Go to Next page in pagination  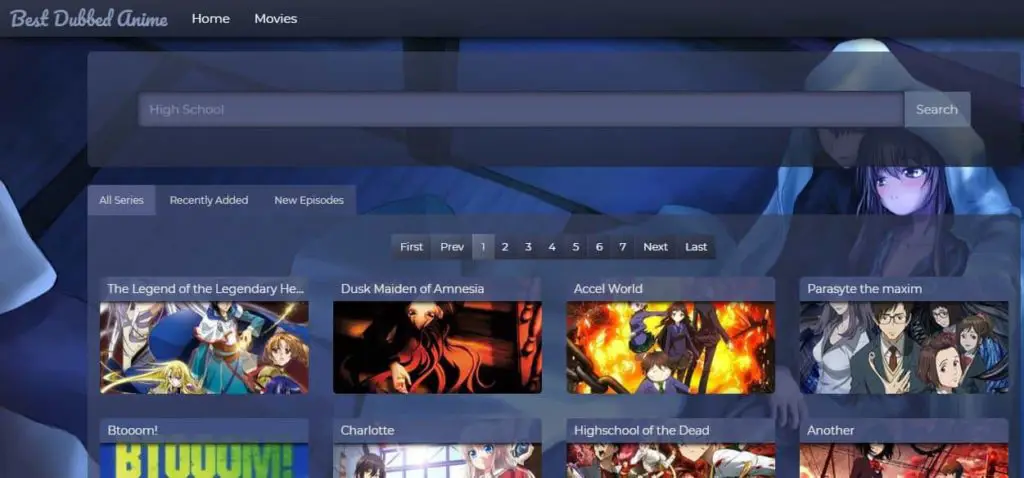655,247
